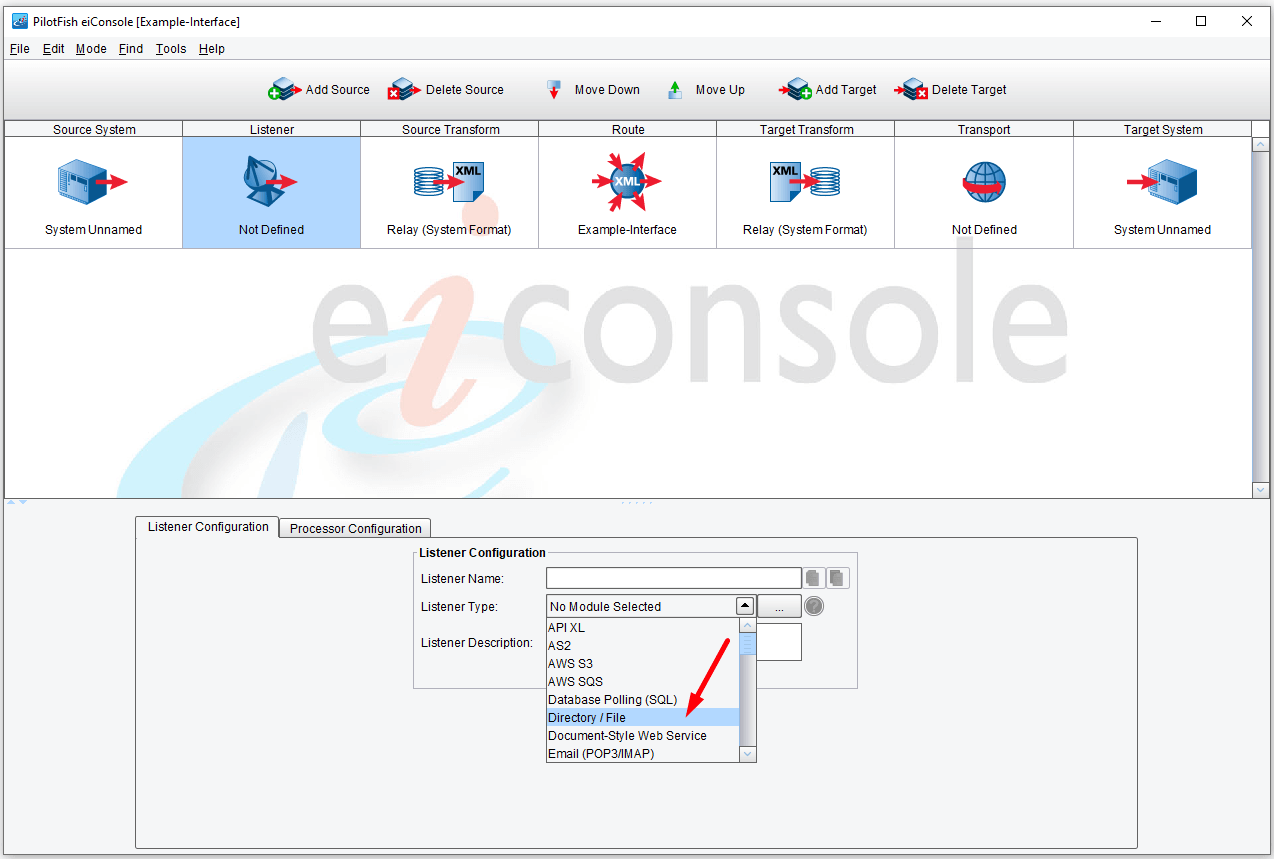Click the Add Target toolbar icon
Viewport: 1274px width, 859px height.
point(795,90)
